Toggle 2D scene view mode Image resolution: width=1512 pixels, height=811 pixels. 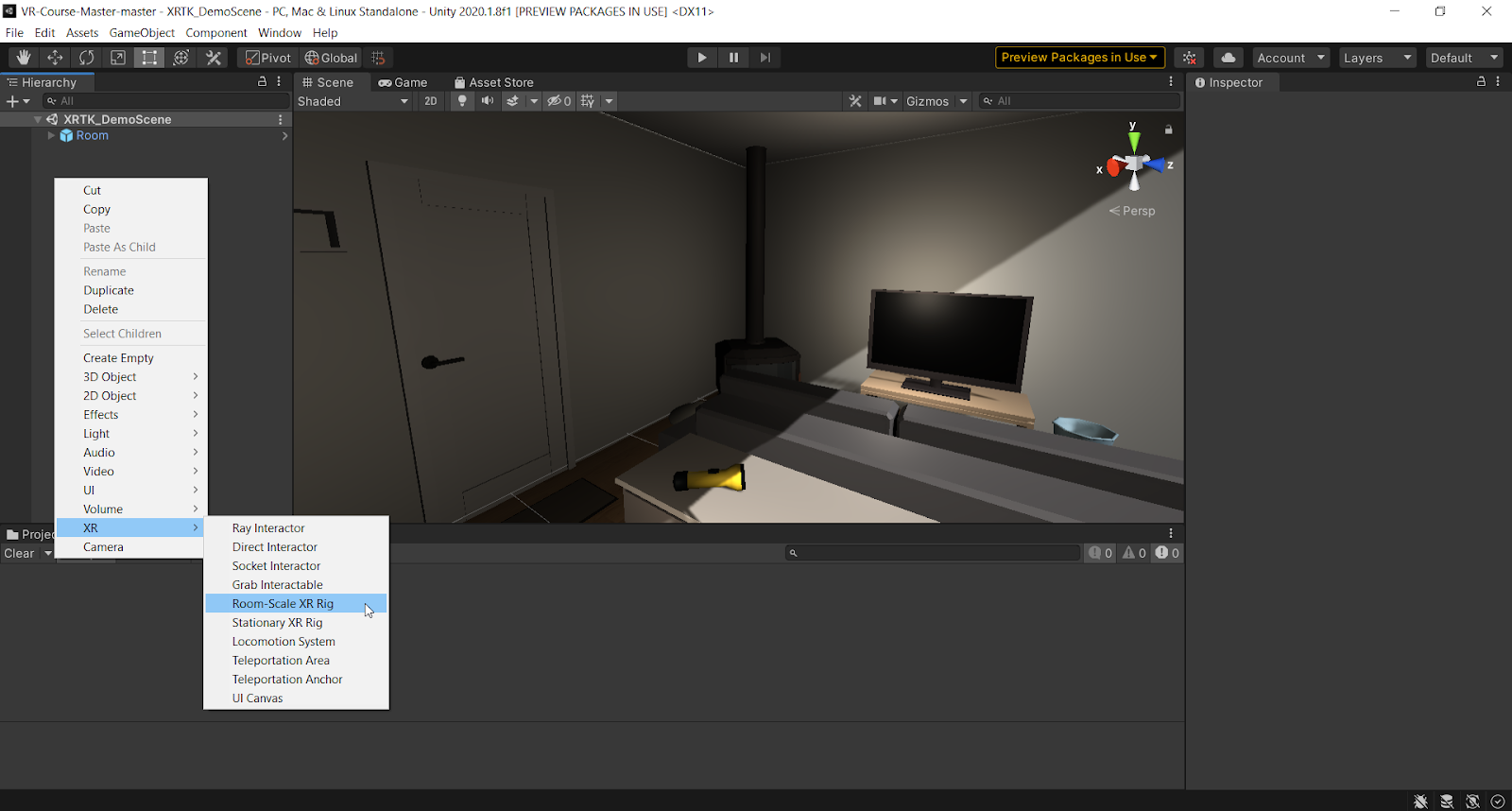point(431,101)
